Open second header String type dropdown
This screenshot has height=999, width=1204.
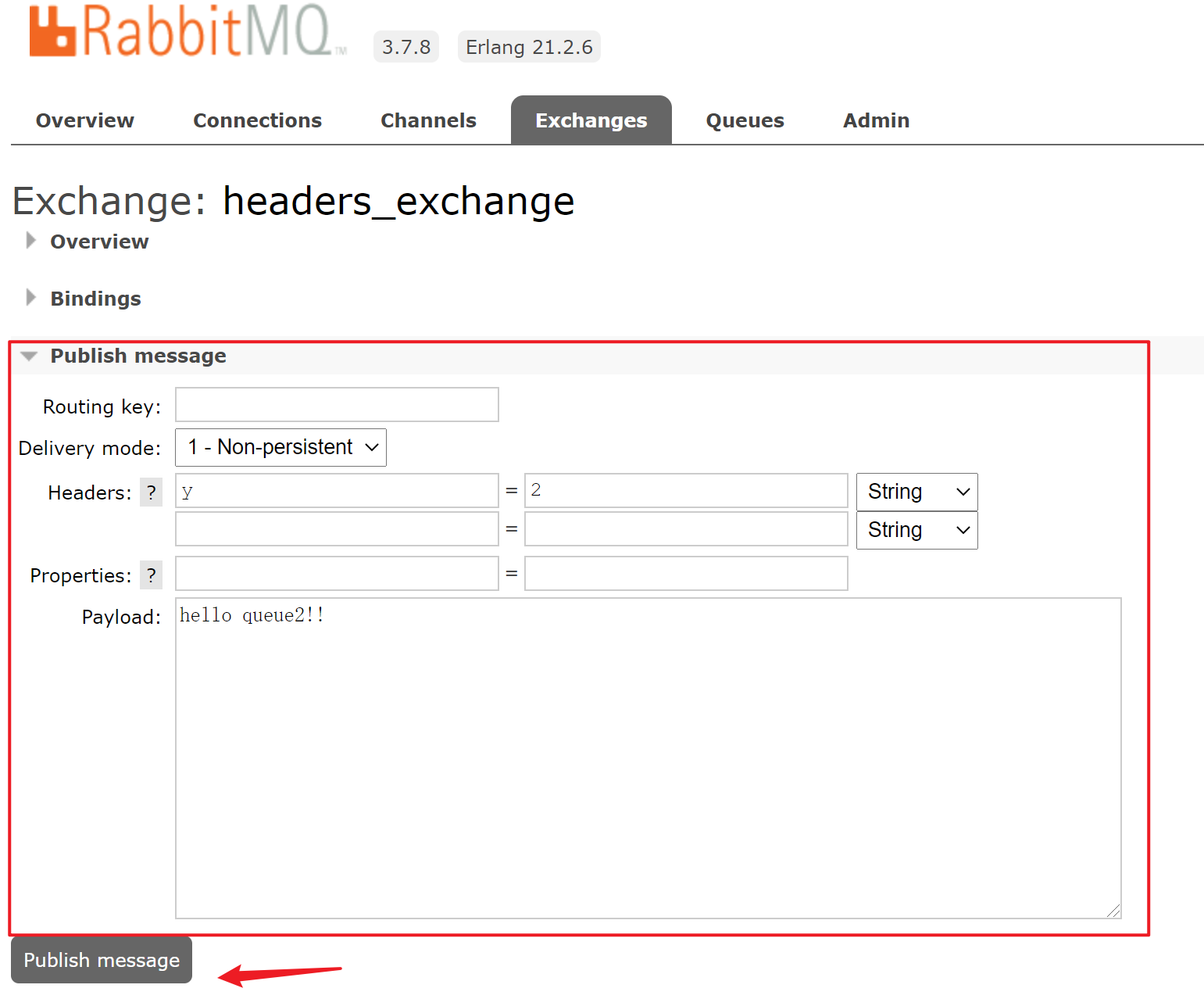(x=916, y=530)
